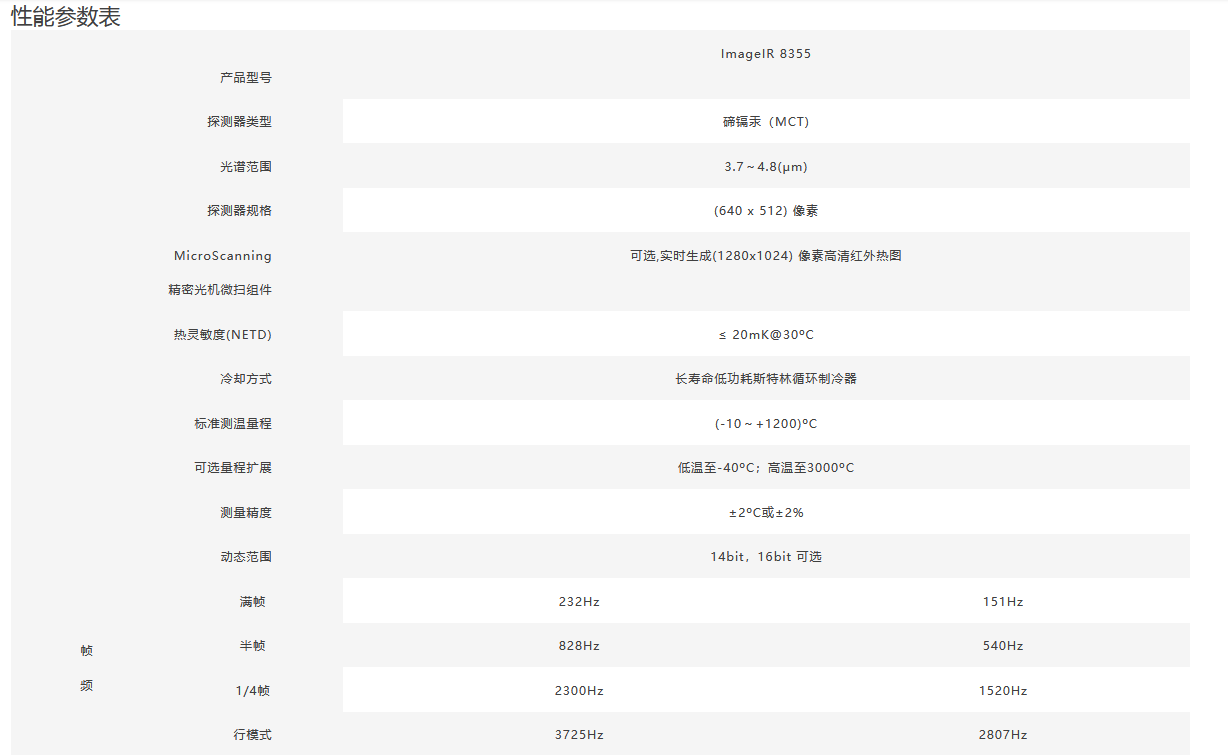1228x755 pixels.
Task: Click the 2807Hz line-mode value
Action: [x=1003, y=735]
